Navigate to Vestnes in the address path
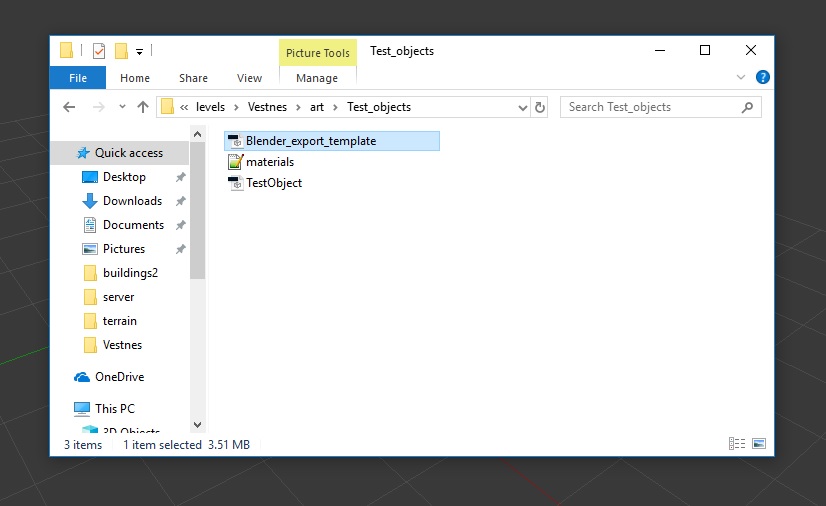Image resolution: width=826 pixels, height=506 pixels. pyautogui.click(x=267, y=107)
